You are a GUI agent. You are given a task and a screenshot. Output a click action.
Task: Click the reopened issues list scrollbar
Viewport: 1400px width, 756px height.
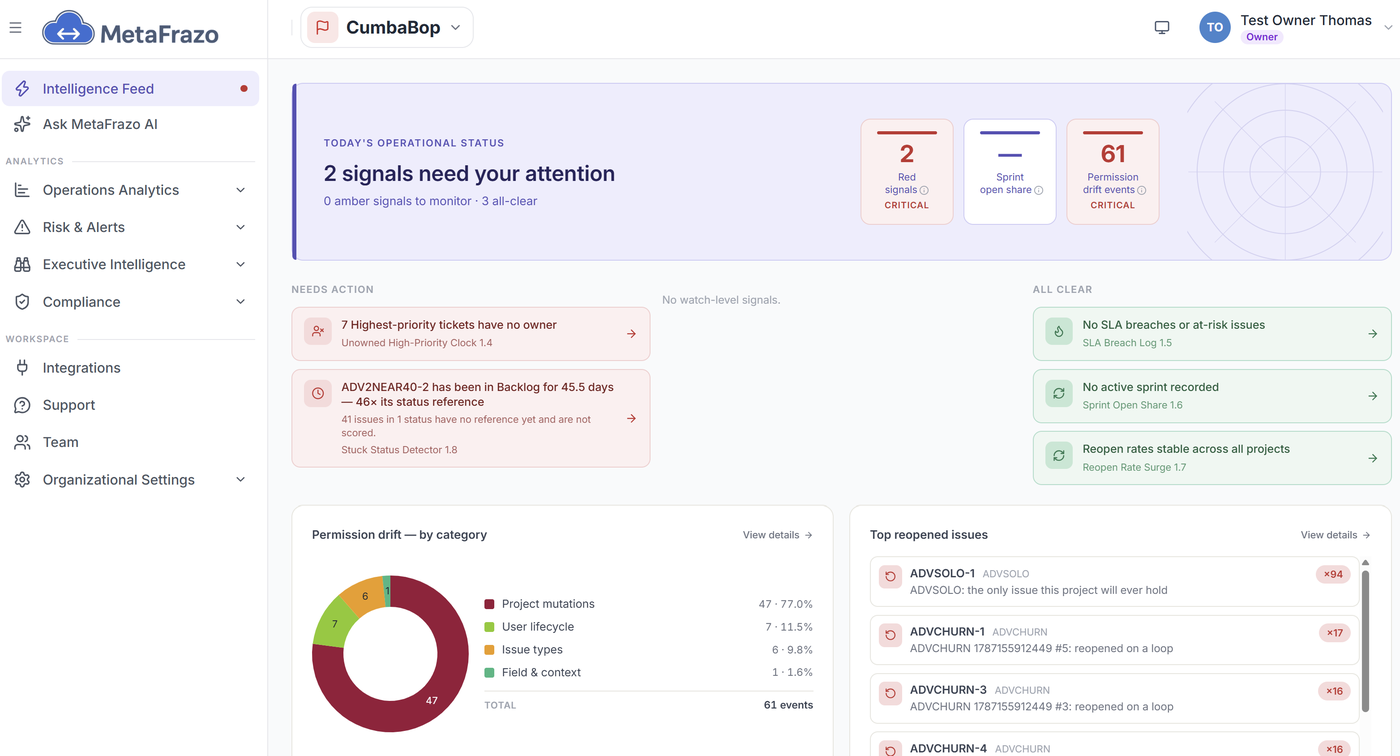[x=1366, y=640]
